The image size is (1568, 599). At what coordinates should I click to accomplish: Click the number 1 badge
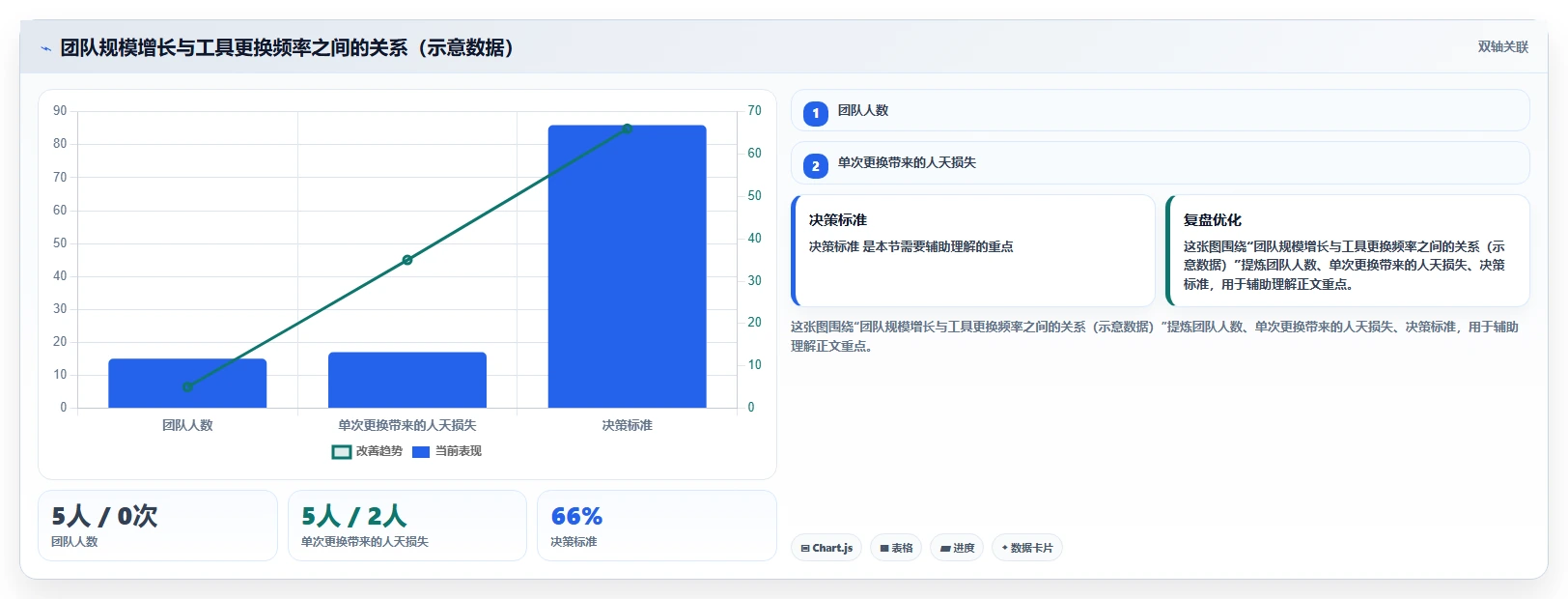click(816, 114)
